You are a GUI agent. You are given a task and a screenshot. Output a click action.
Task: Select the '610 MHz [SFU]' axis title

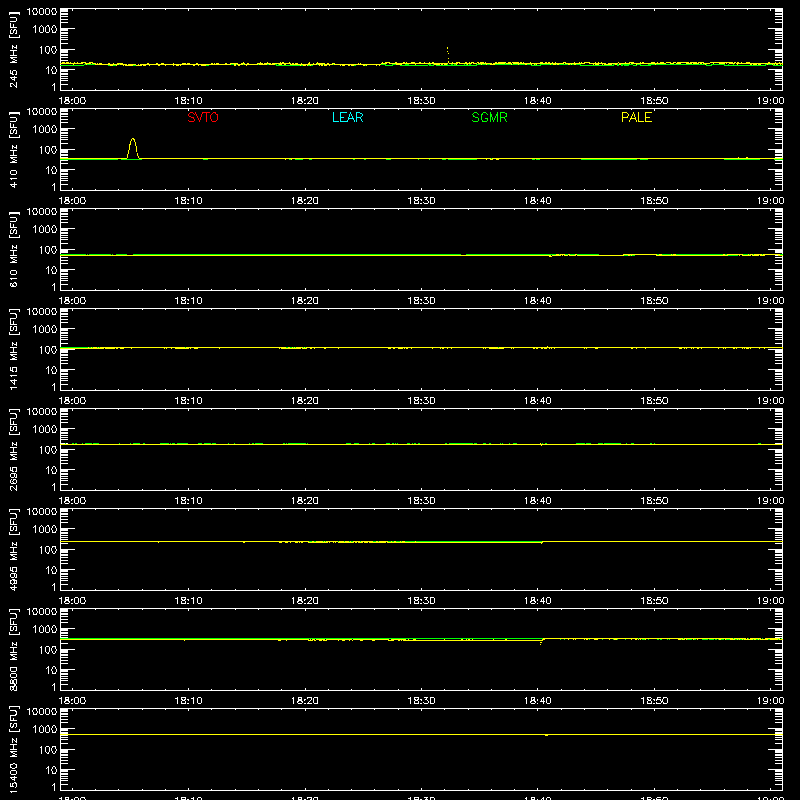(x=13, y=250)
